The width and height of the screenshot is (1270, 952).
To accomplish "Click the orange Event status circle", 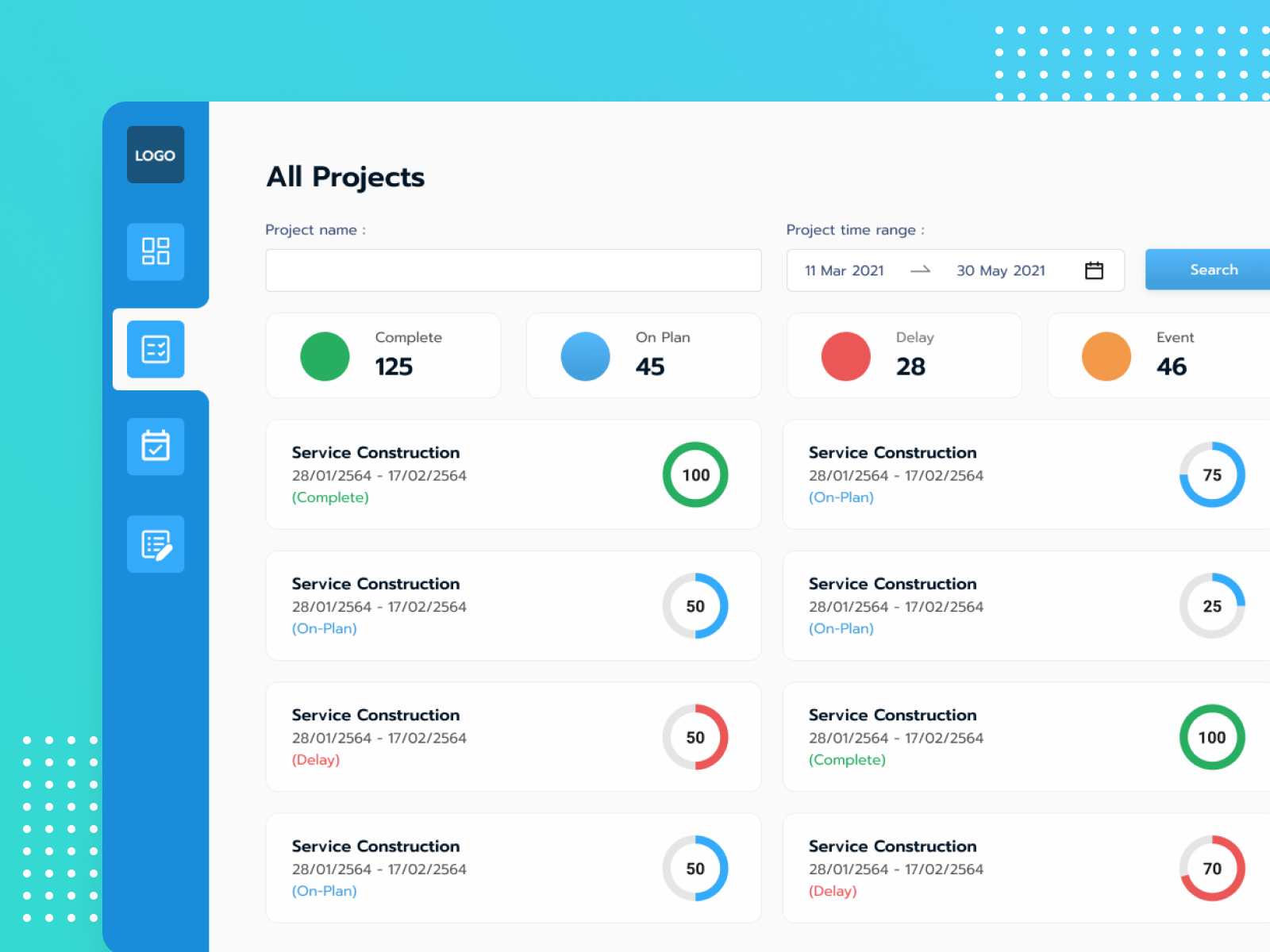I will click(1106, 356).
